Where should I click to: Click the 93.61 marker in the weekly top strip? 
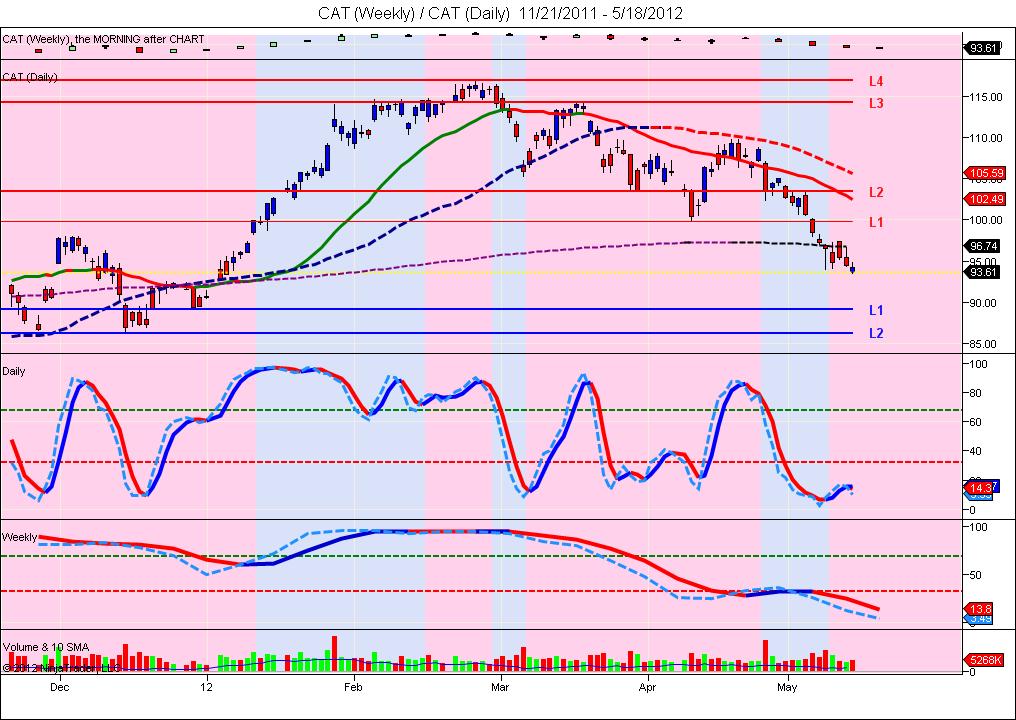coord(984,48)
